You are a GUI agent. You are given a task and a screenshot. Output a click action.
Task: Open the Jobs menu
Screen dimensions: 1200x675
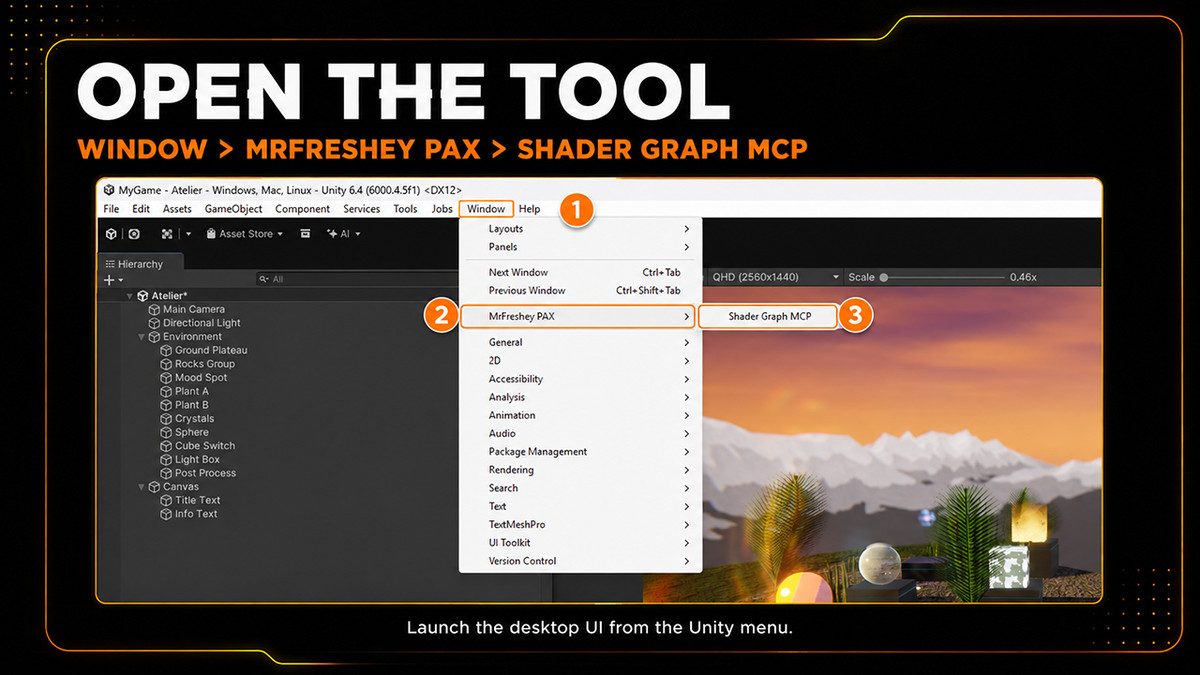[x=442, y=209]
